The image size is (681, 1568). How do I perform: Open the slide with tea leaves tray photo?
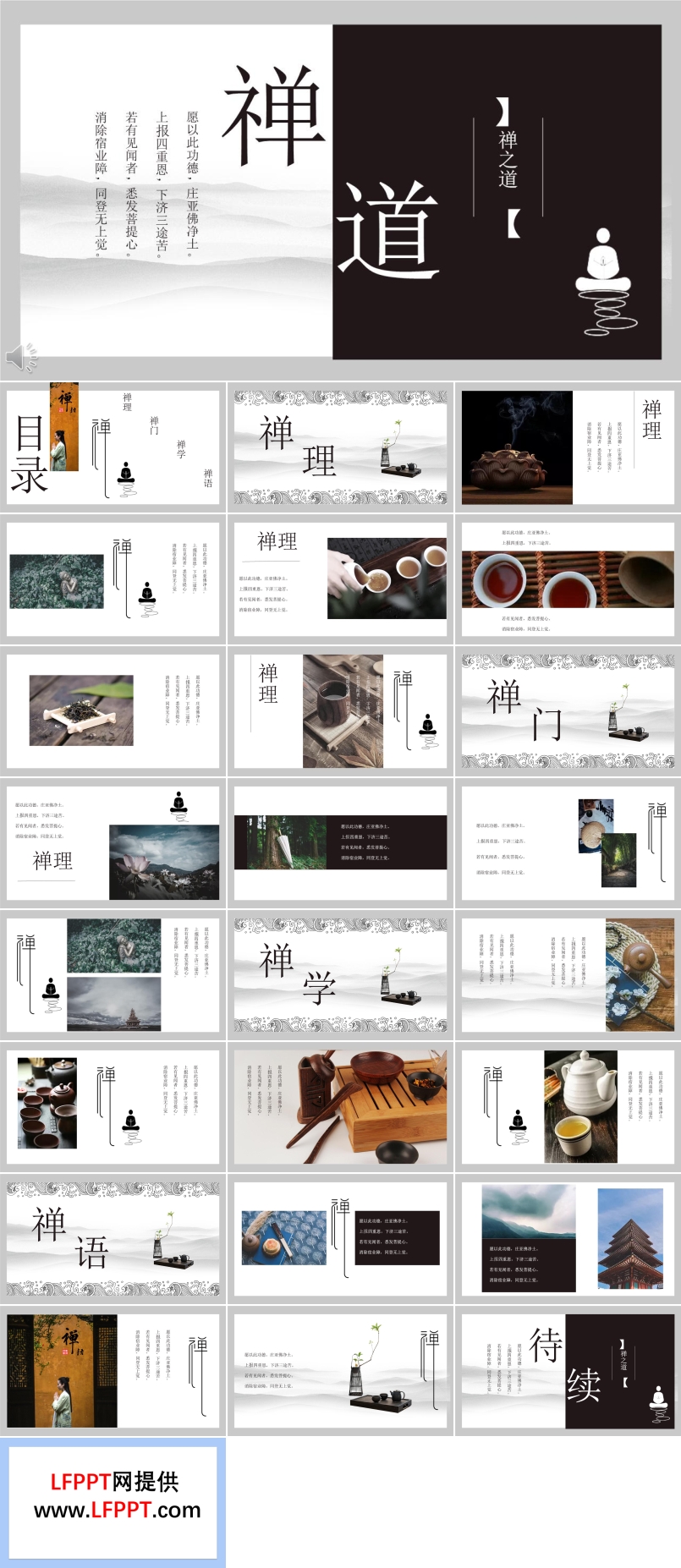[x=113, y=711]
